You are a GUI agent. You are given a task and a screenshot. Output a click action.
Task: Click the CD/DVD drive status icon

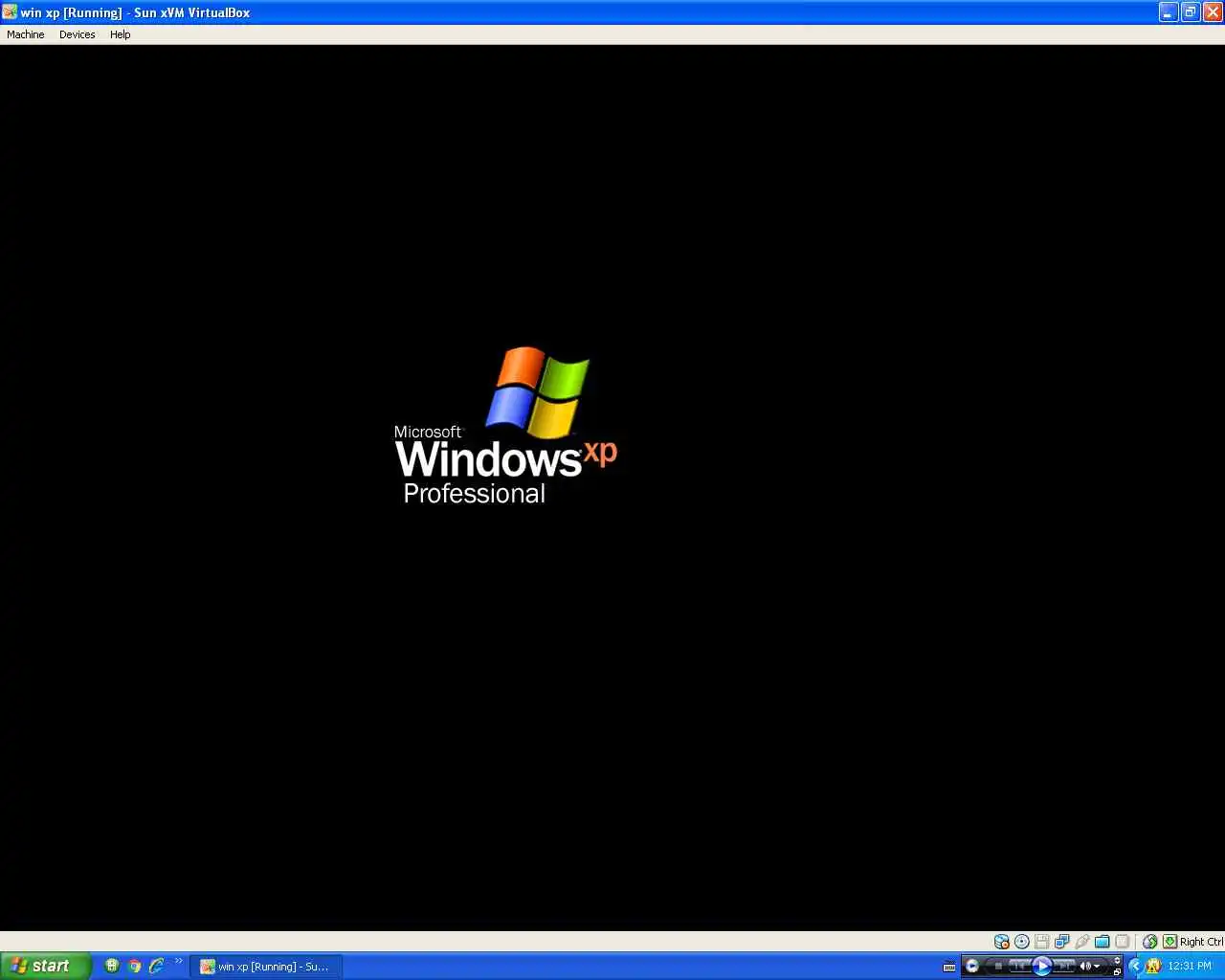[1022, 942]
